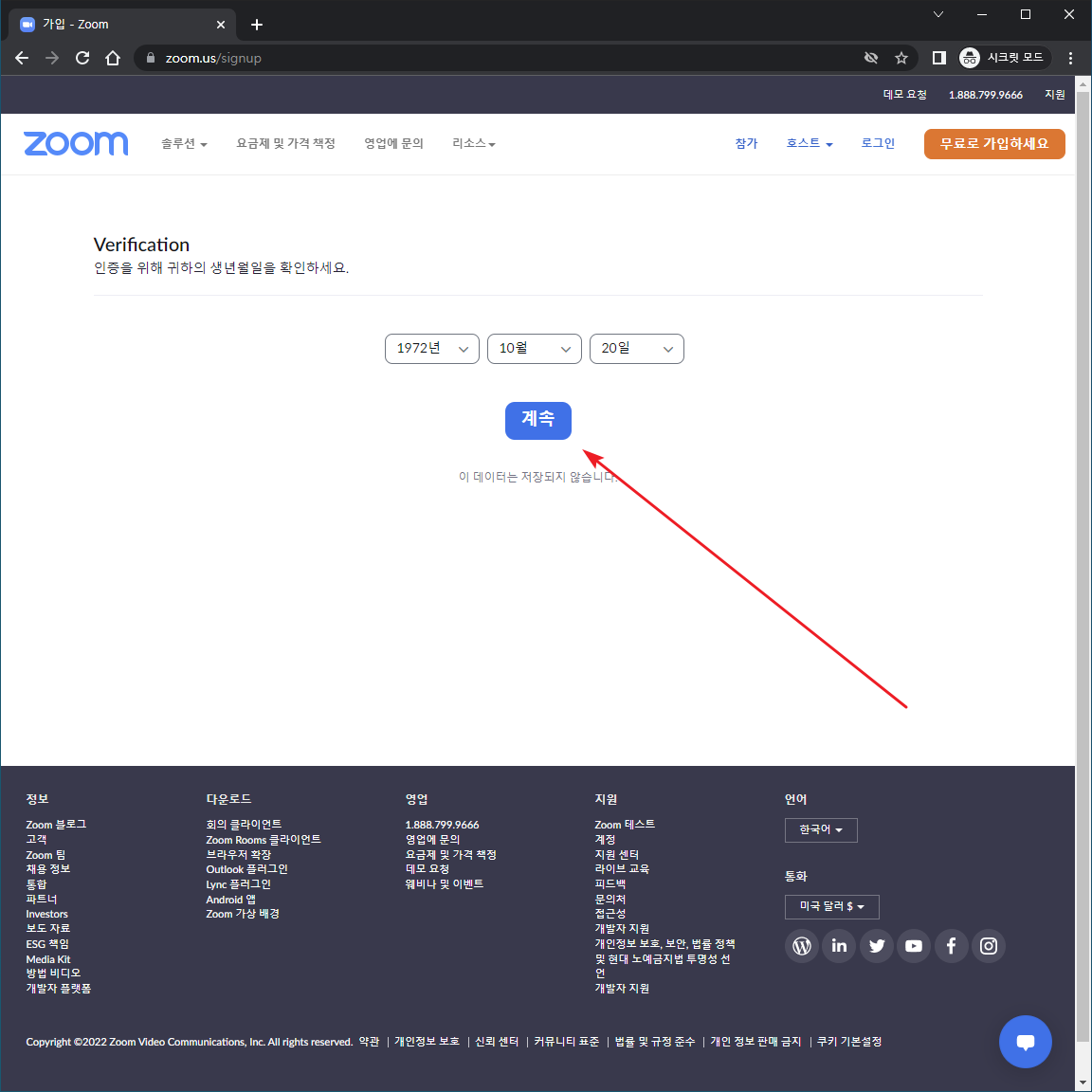View site security lock icon
The image size is (1092, 1092).
151,59
